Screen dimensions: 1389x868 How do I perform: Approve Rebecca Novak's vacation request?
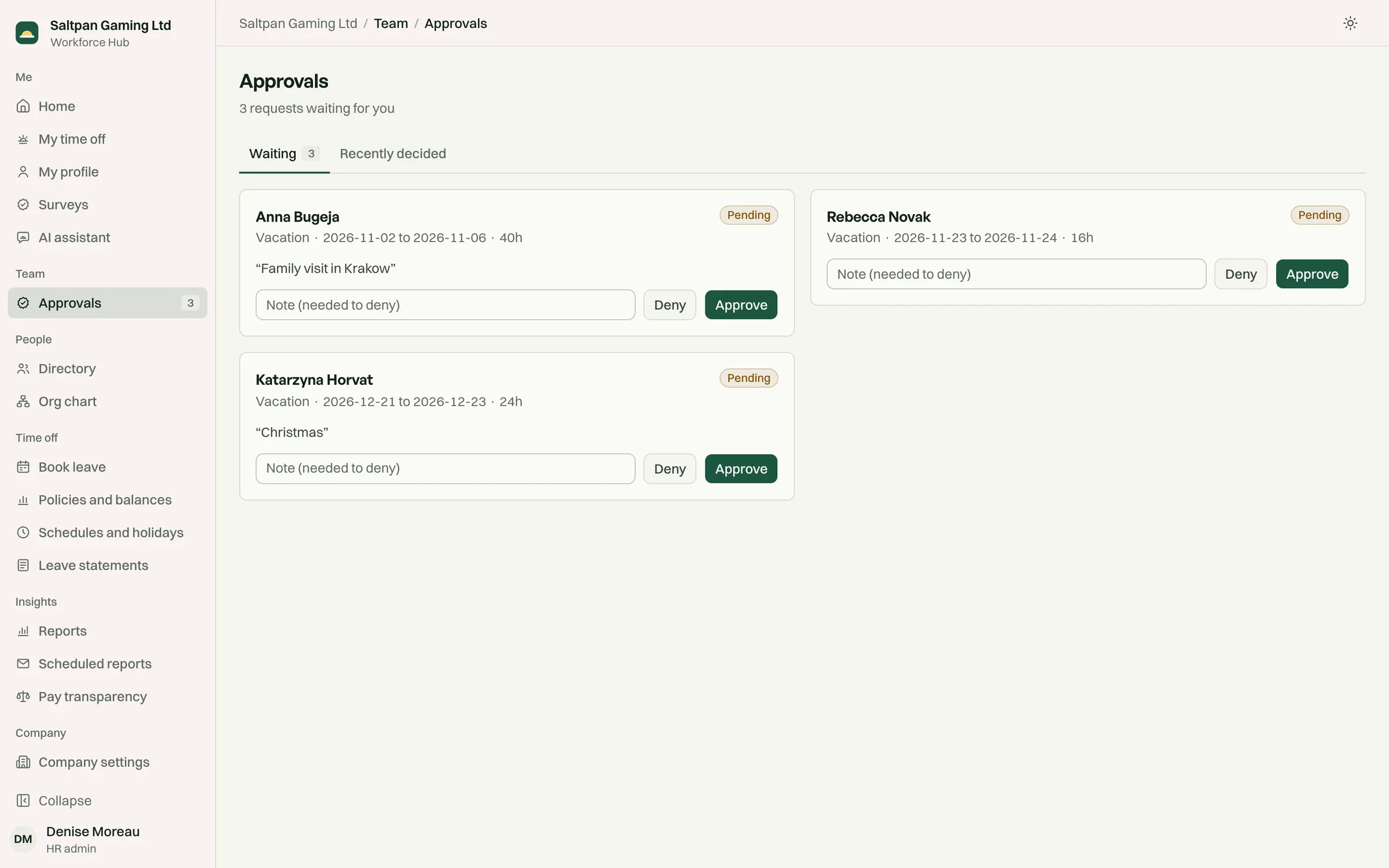(x=1312, y=274)
